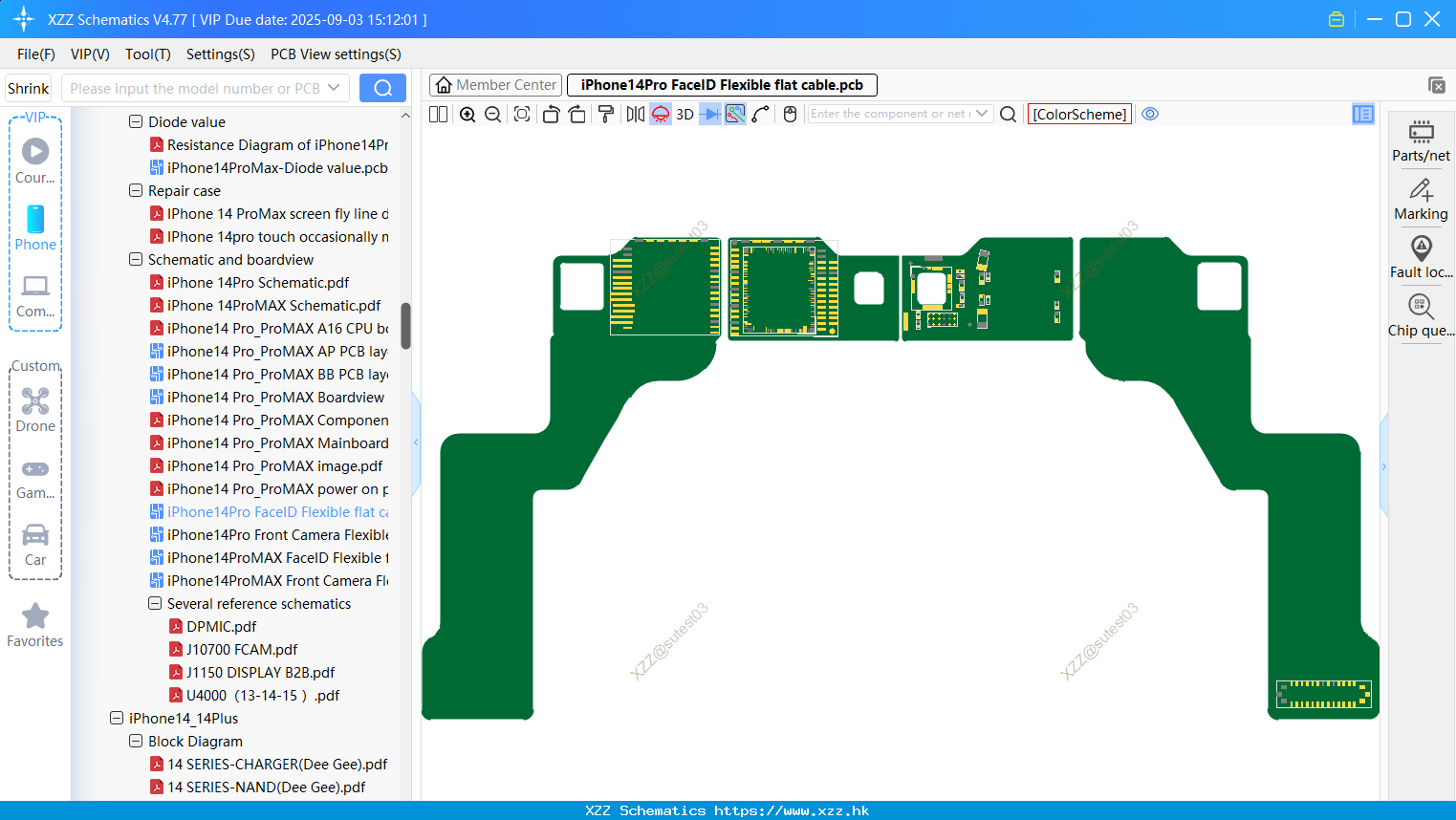Image resolution: width=1456 pixels, height=820 pixels.
Task: Open Parts/net panel
Action: point(1421,140)
